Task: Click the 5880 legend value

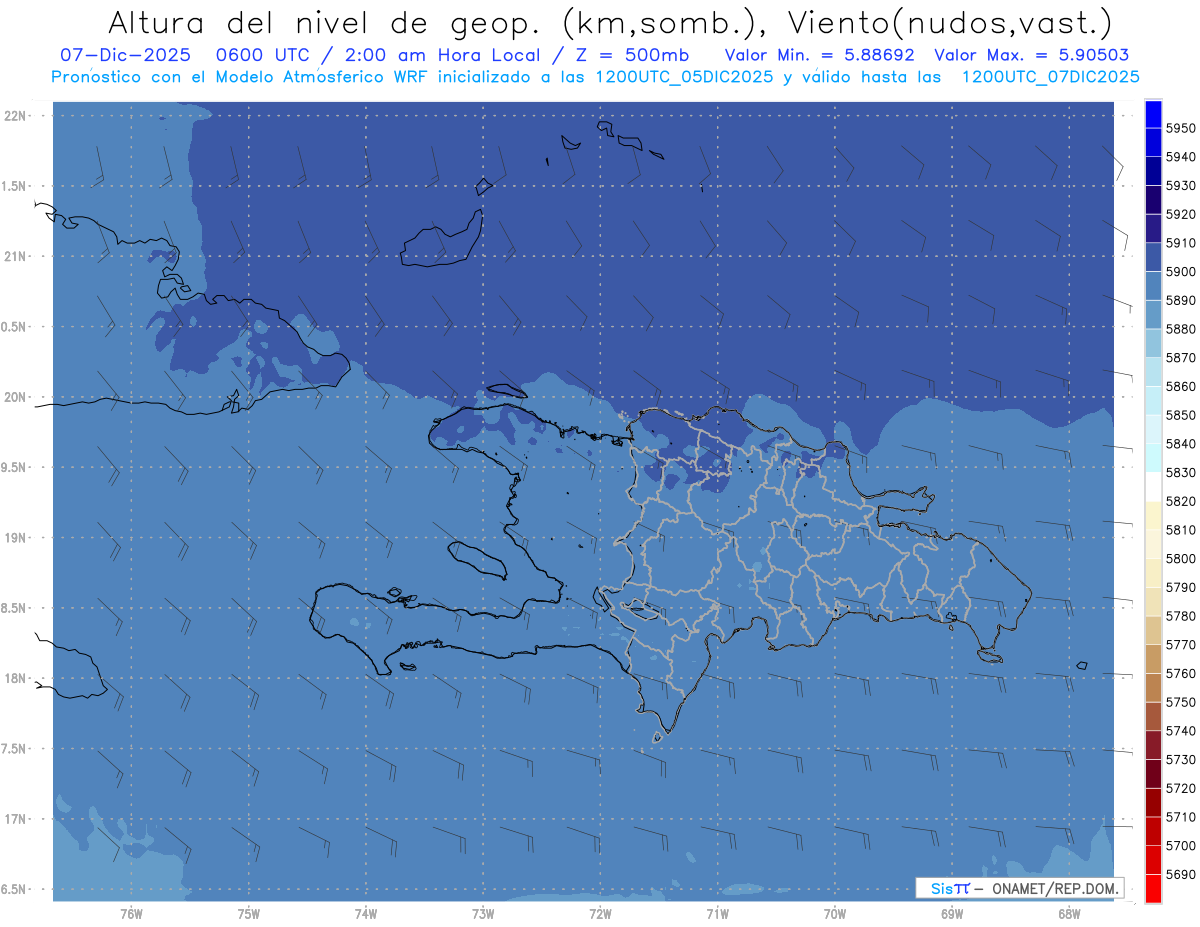Action: pos(1180,329)
